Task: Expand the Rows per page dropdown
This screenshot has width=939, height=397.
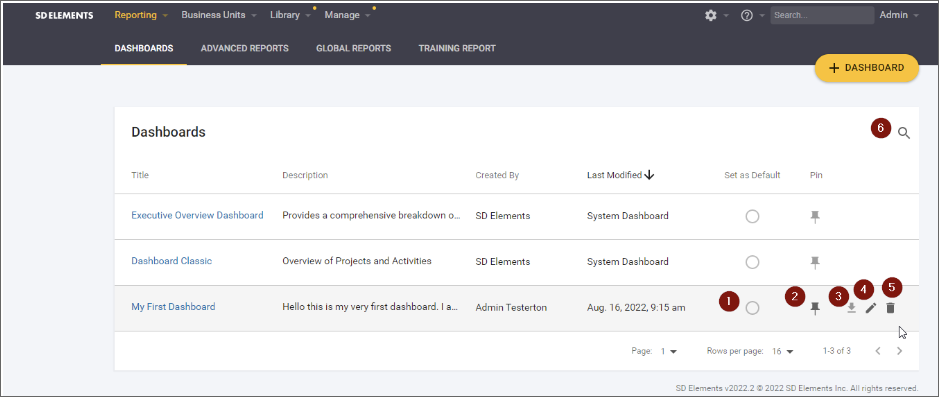Action: click(x=783, y=351)
